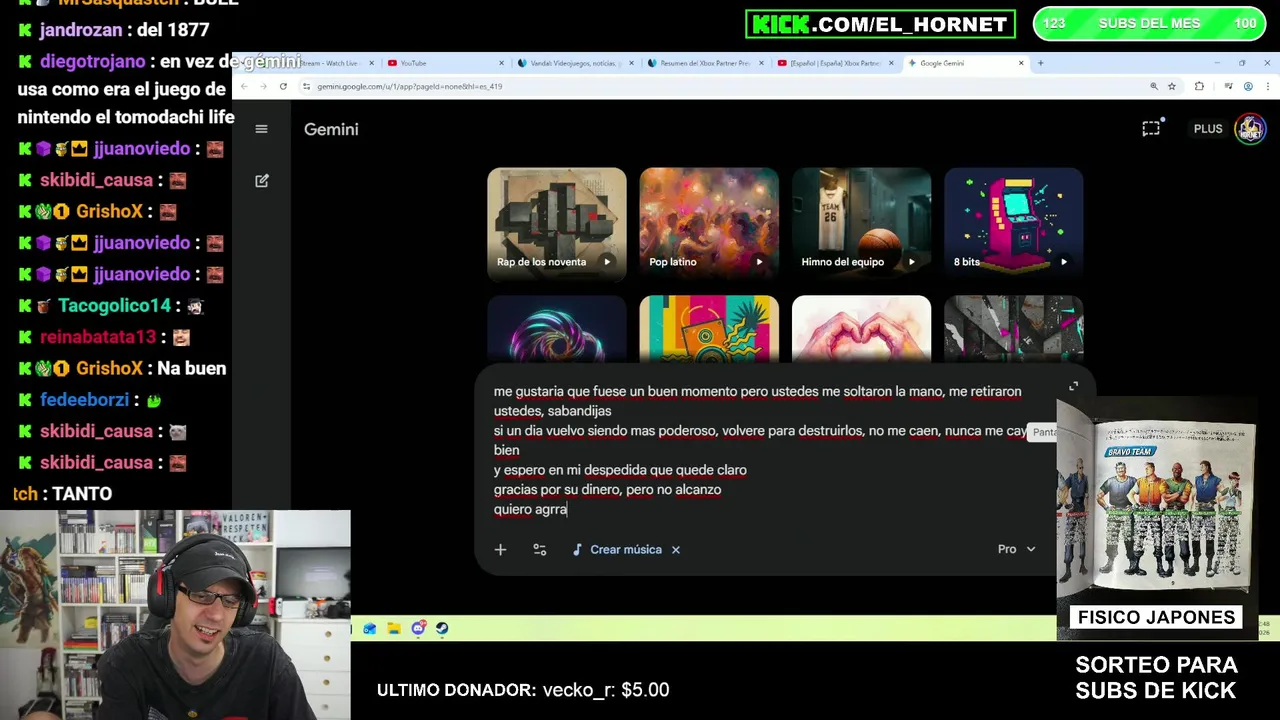The width and height of the screenshot is (1280, 720).
Task: Open the Chrome three-dot menu
Action: click(x=1266, y=86)
